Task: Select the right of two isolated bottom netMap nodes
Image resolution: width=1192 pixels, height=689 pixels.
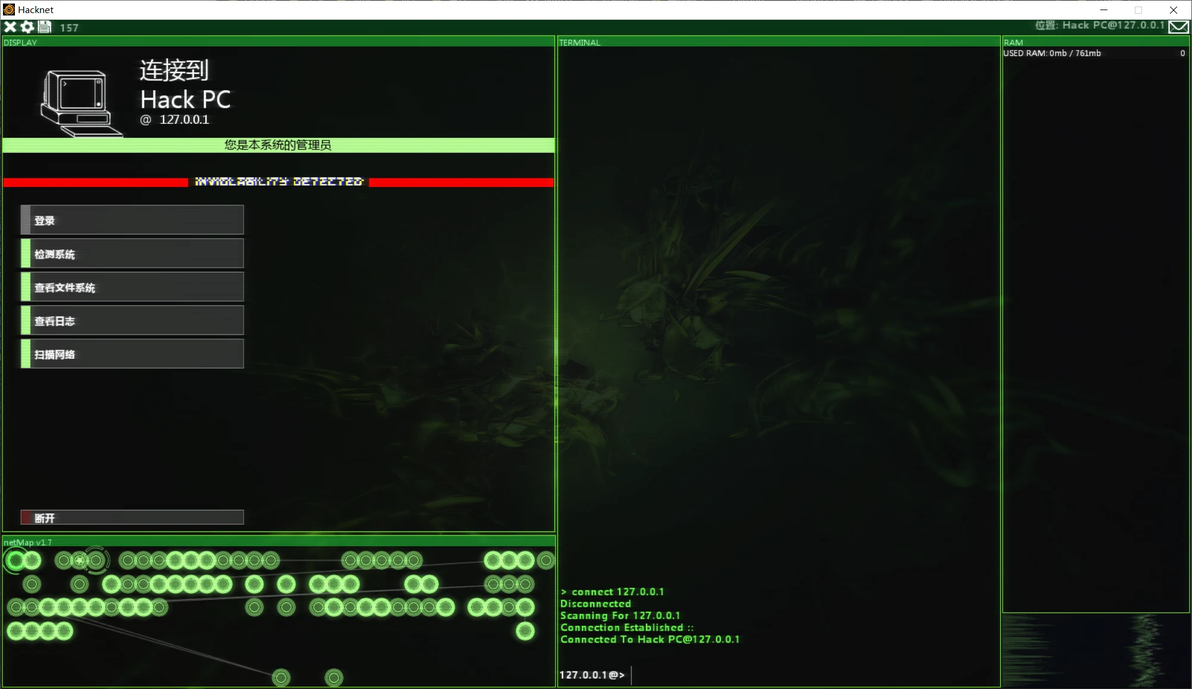Action: [x=334, y=678]
